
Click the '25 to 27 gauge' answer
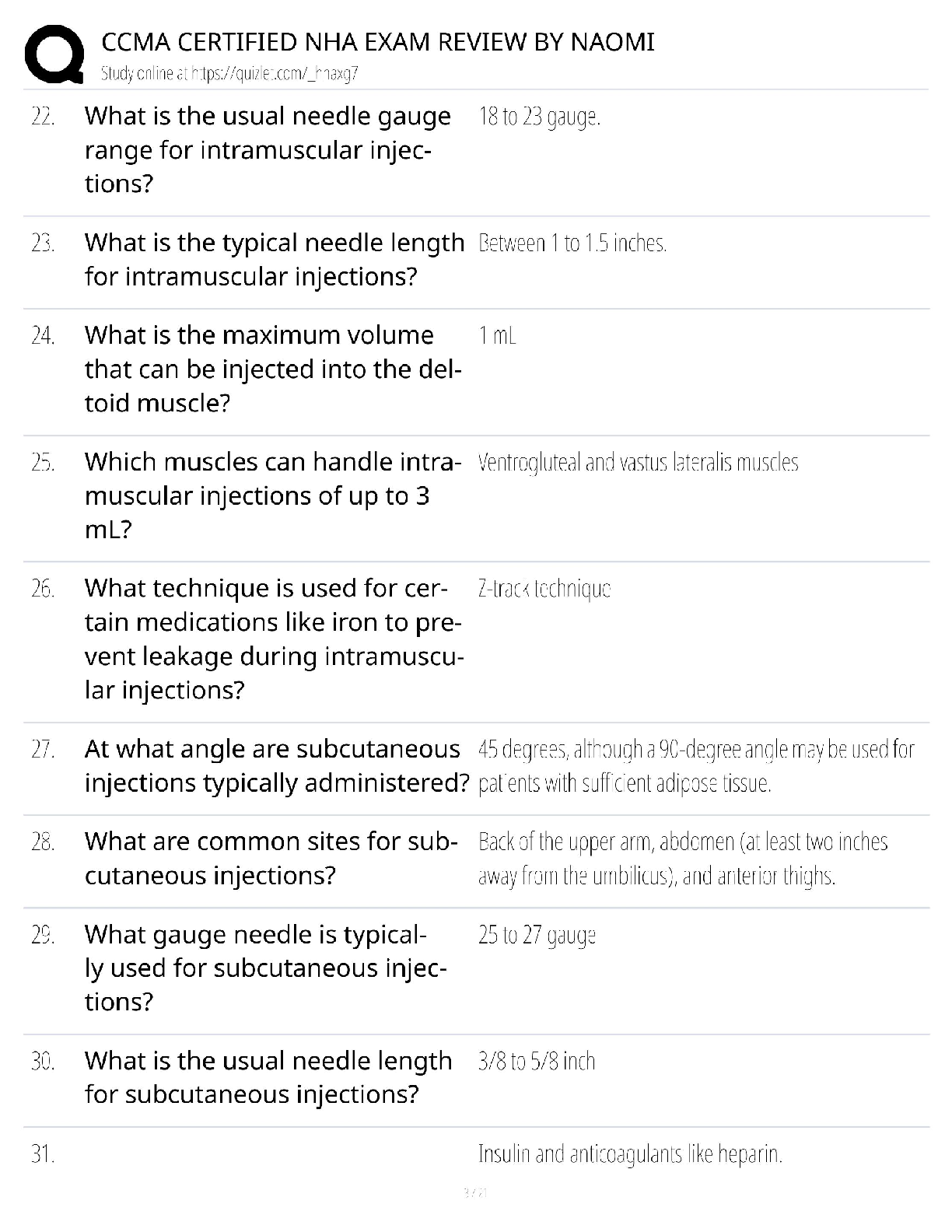pos(537,934)
